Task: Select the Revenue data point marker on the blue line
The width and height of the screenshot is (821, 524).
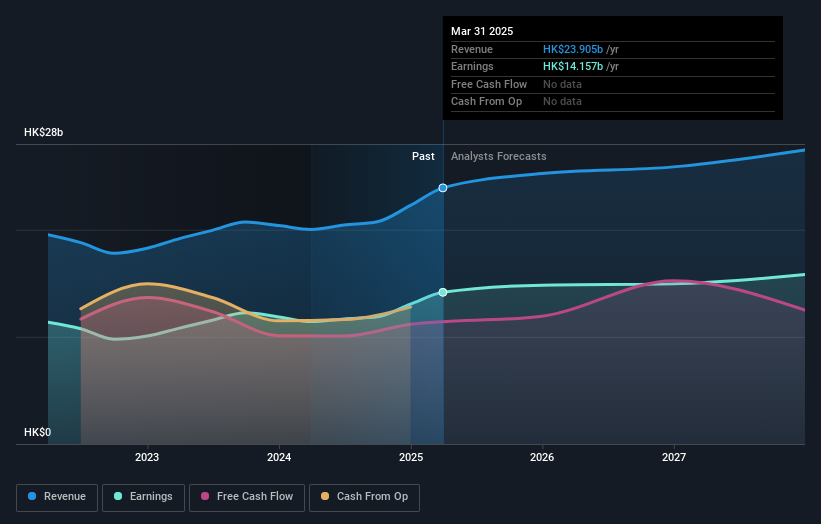Action: pyautogui.click(x=443, y=188)
